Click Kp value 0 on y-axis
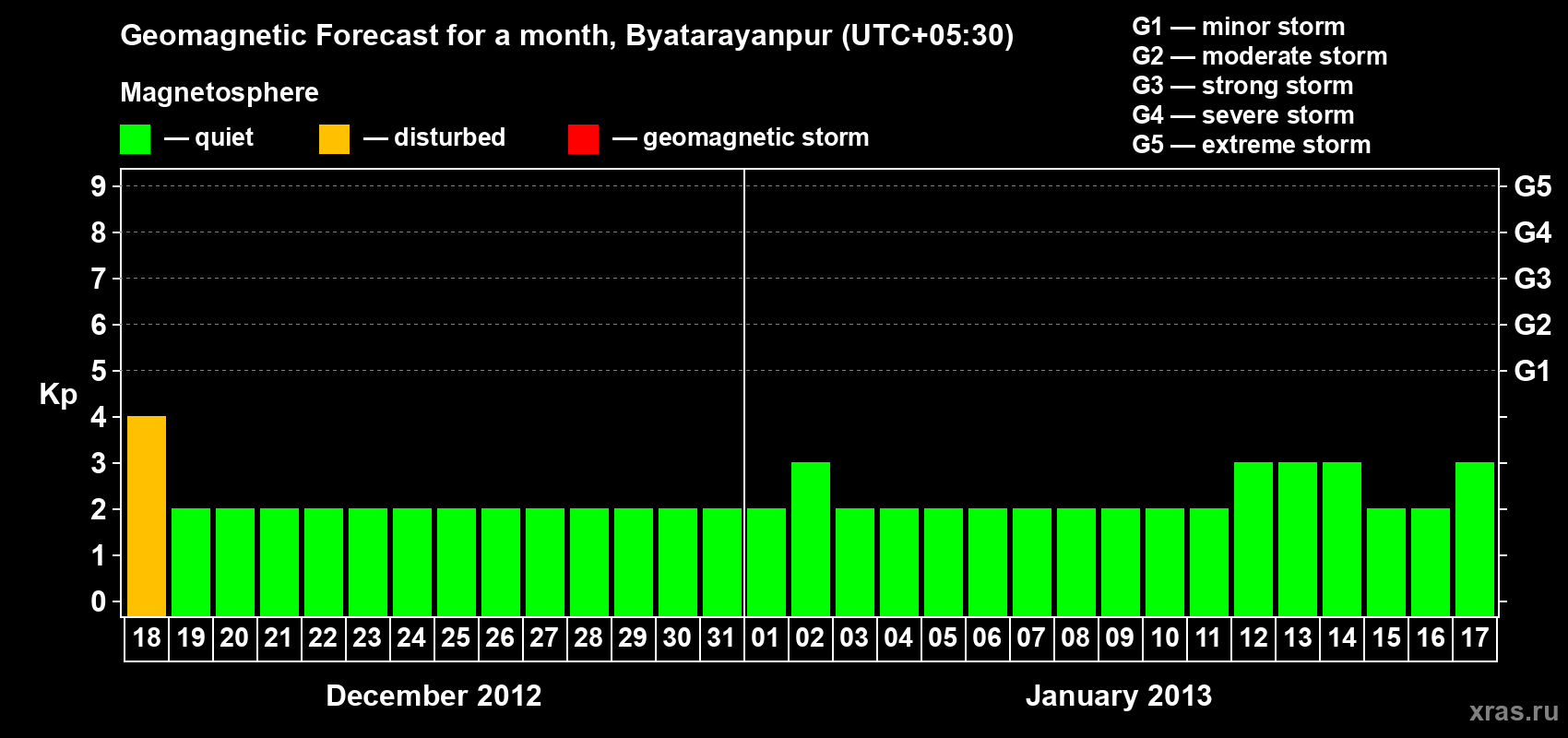The height and width of the screenshot is (738, 1568). (x=99, y=601)
